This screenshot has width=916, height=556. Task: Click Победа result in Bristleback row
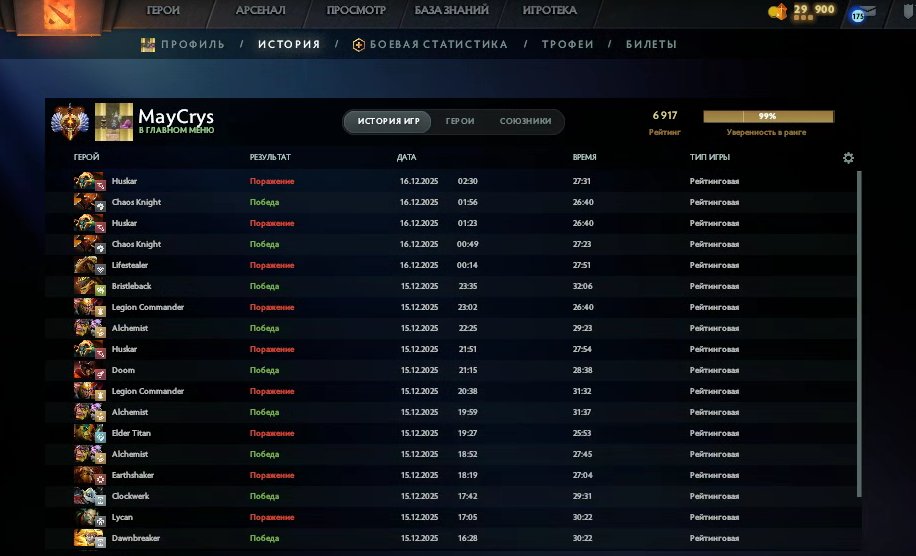click(264, 286)
